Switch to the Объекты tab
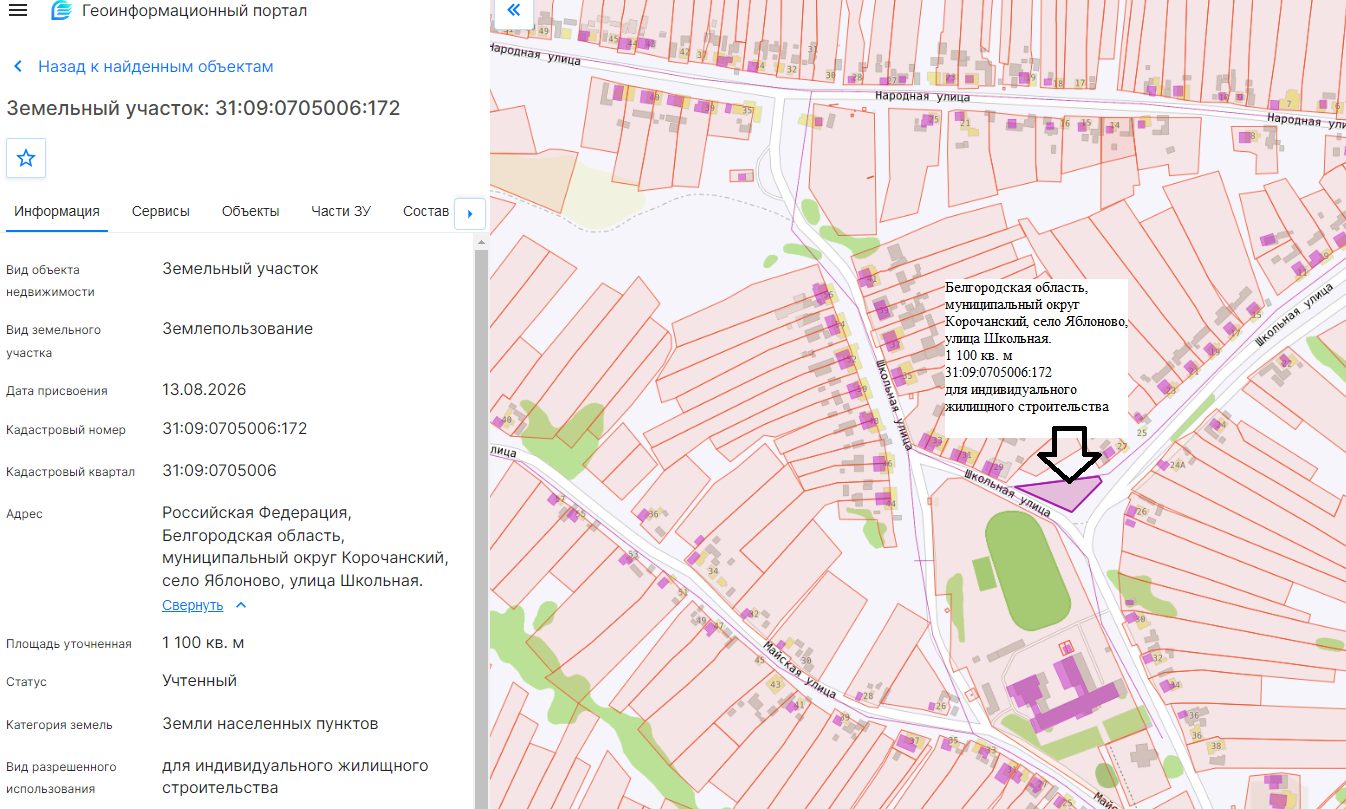The width and height of the screenshot is (1346, 809). pyautogui.click(x=250, y=211)
